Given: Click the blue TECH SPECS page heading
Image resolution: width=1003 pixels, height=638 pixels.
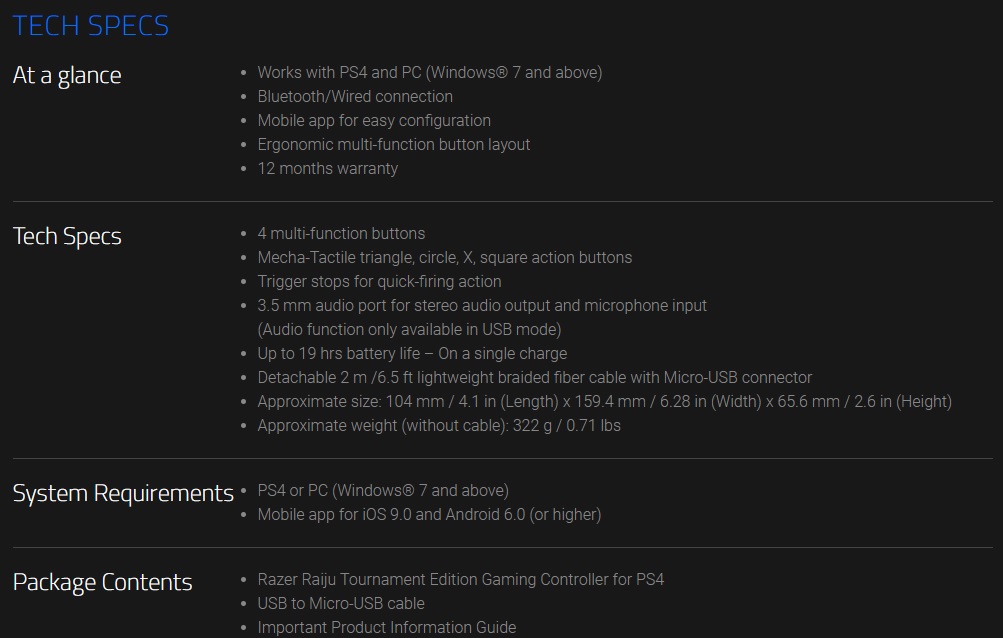Looking at the screenshot, I should point(91,26).
